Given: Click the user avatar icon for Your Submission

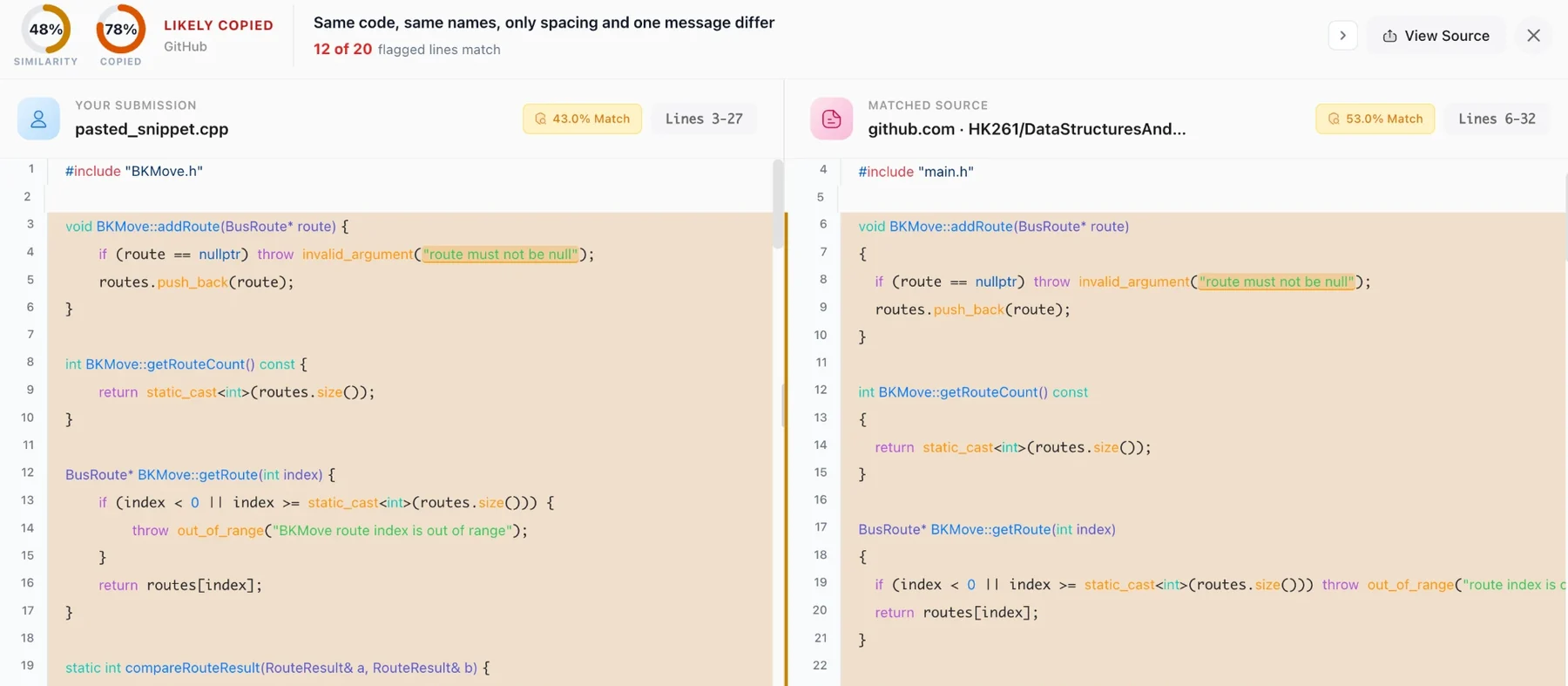Looking at the screenshot, I should [x=38, y=119].
